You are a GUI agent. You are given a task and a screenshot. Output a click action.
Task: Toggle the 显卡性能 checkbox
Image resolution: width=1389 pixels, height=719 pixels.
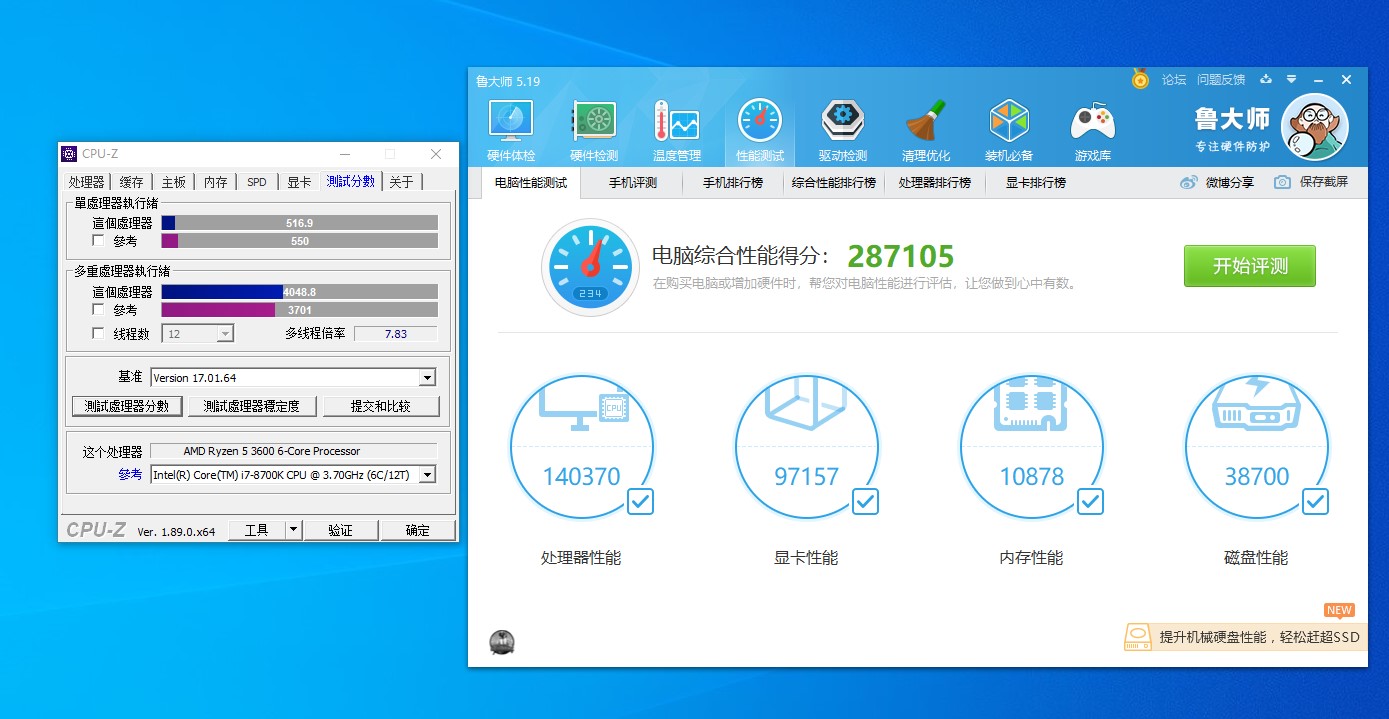865,501
